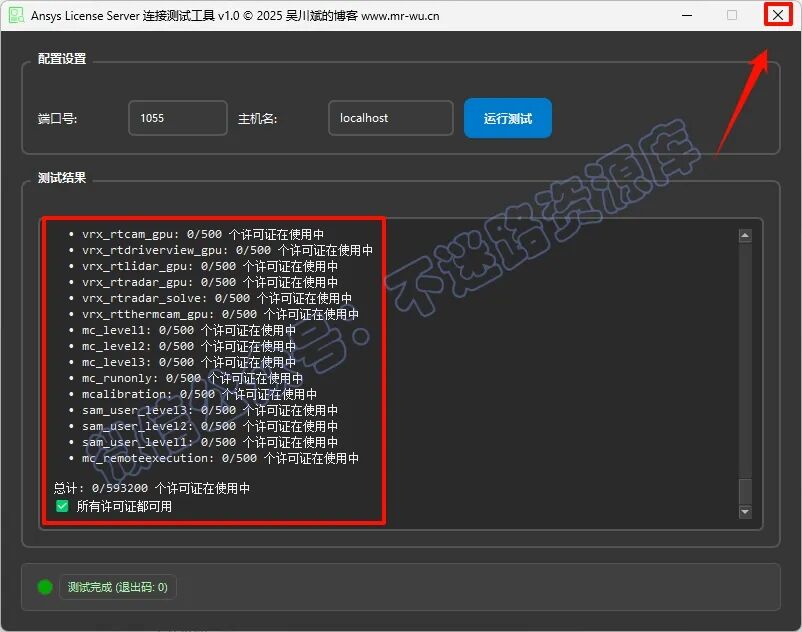Click the 测试完成 (退出码: 0) status label
Viewport: 802px width, 632px height.
(x=118, y=587)
